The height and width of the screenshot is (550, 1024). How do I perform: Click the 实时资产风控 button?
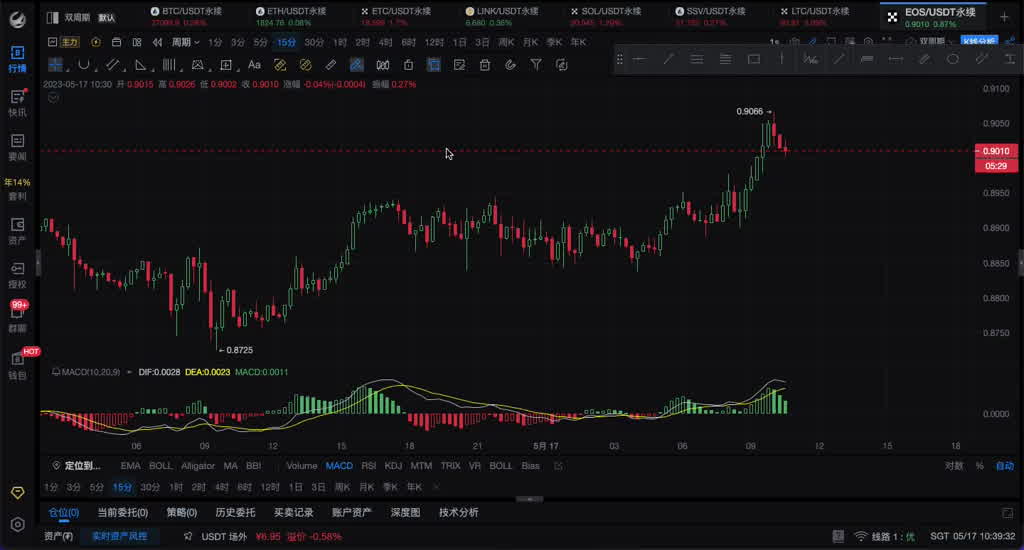119,537
